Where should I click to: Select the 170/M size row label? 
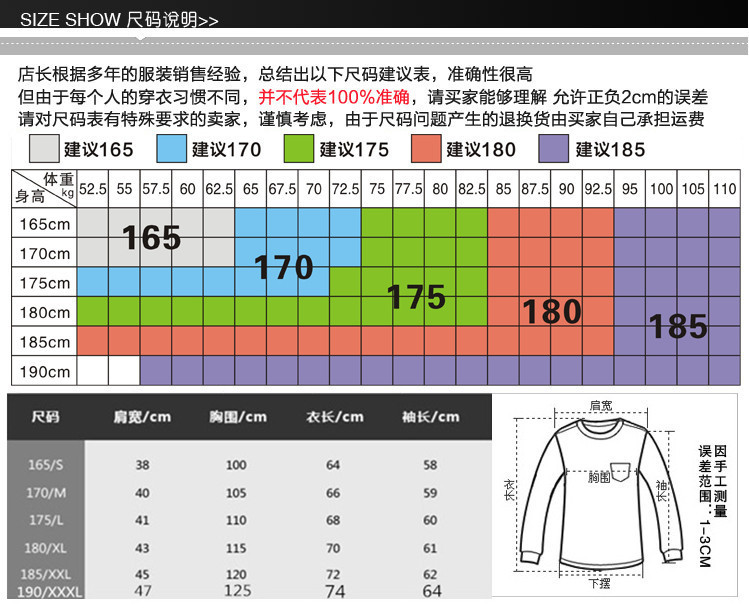[x=46, y=492]
